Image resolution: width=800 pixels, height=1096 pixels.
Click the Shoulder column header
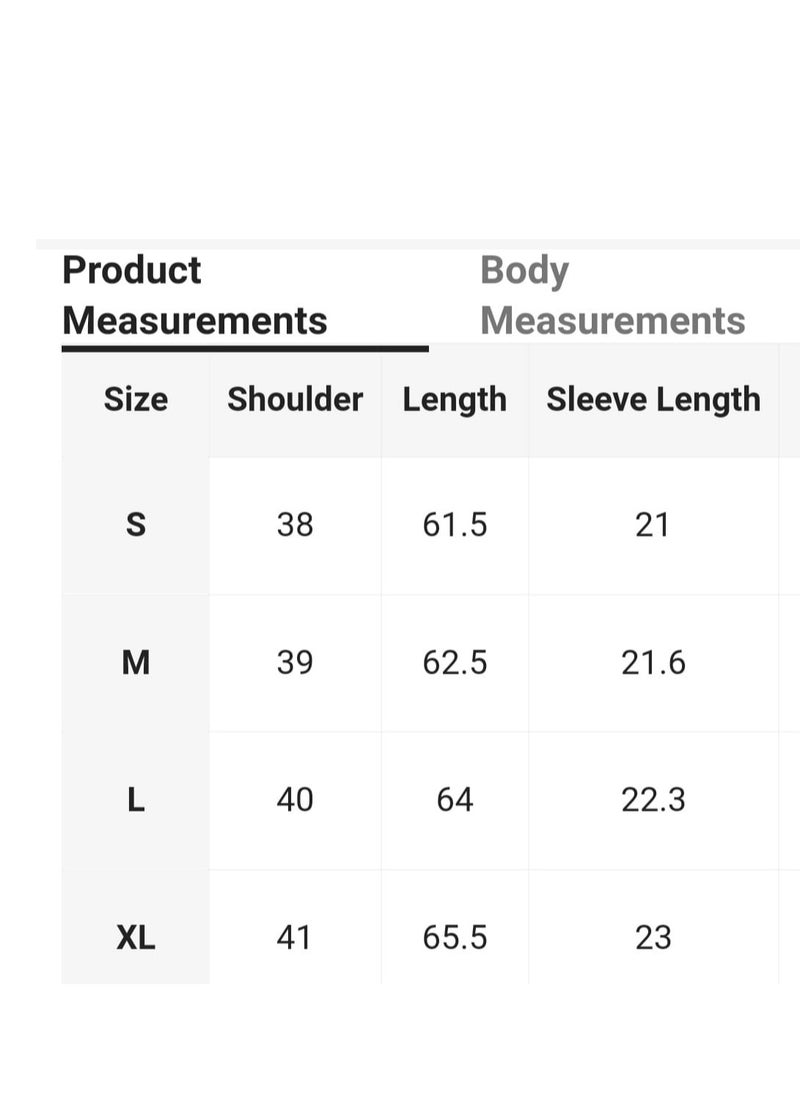click(x=295, y=400)
